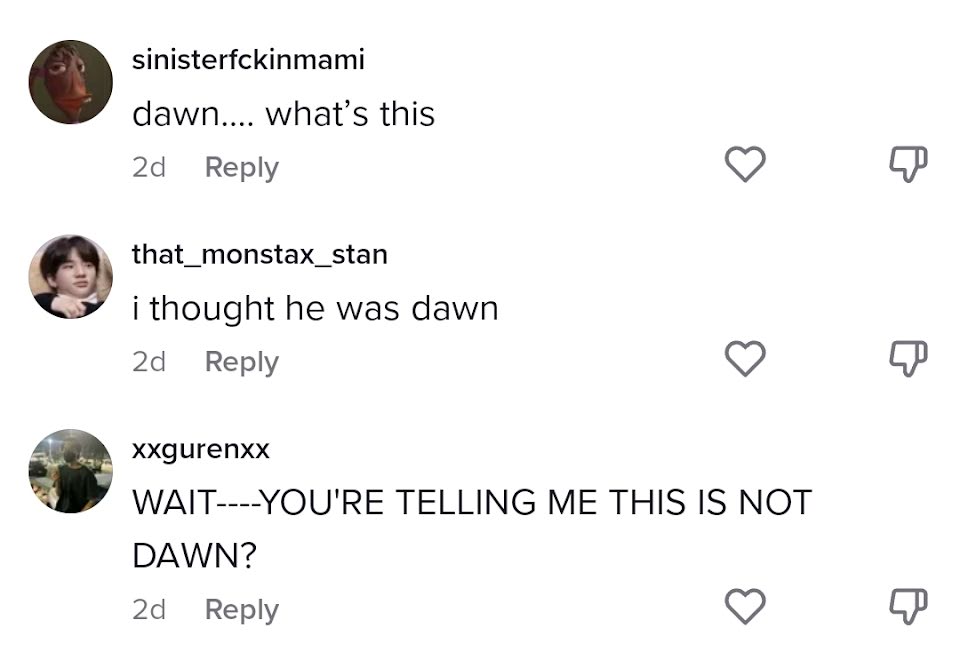Open the sinisterfckinmami username link
Image resolution: width=960 pixels, height=652 pixels.
point(248,60)
